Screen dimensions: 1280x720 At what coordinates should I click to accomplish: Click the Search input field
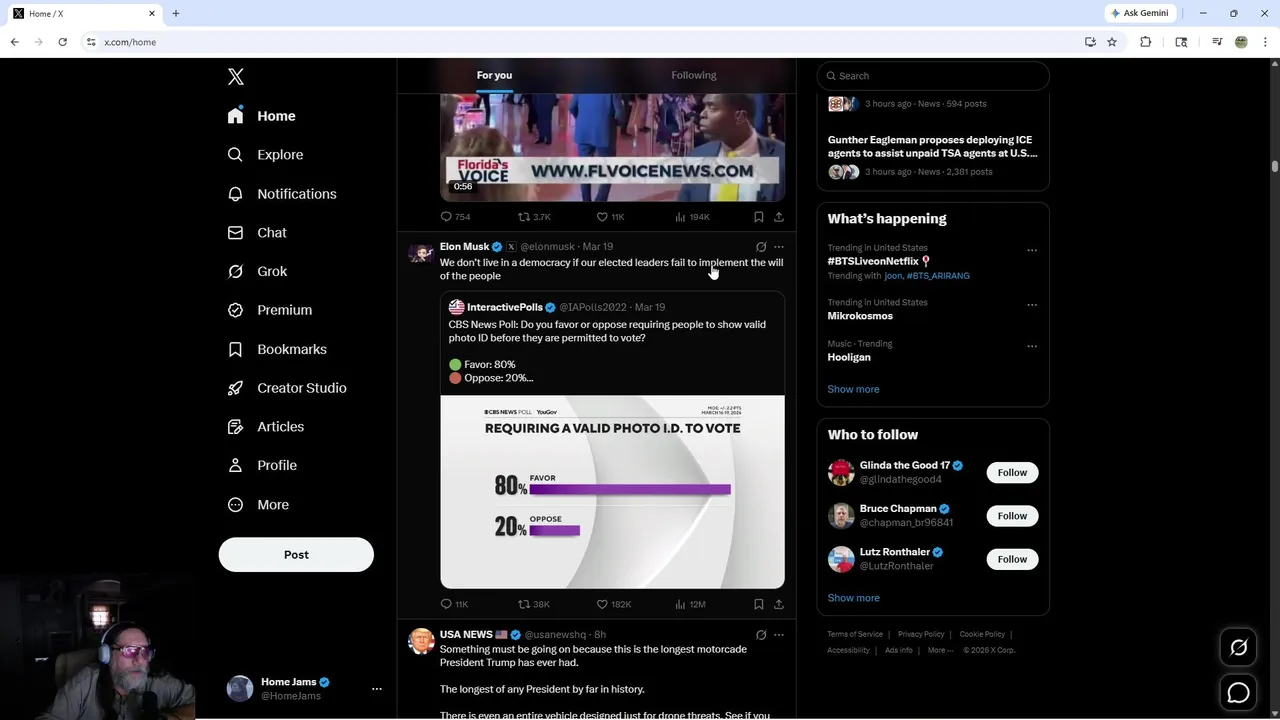(933, 76)
